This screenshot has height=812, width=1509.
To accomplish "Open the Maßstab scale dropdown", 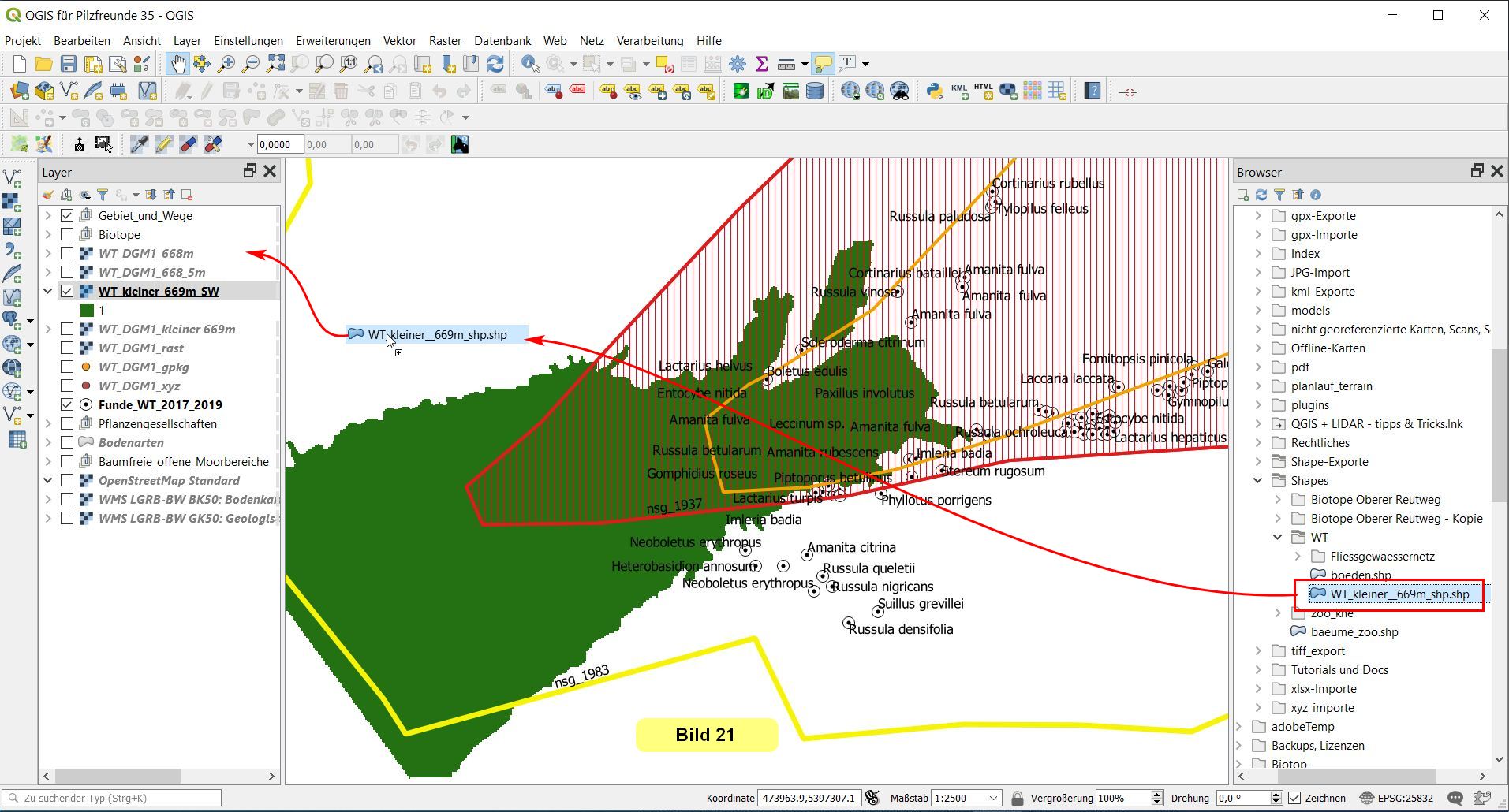I will coord(994,798).
